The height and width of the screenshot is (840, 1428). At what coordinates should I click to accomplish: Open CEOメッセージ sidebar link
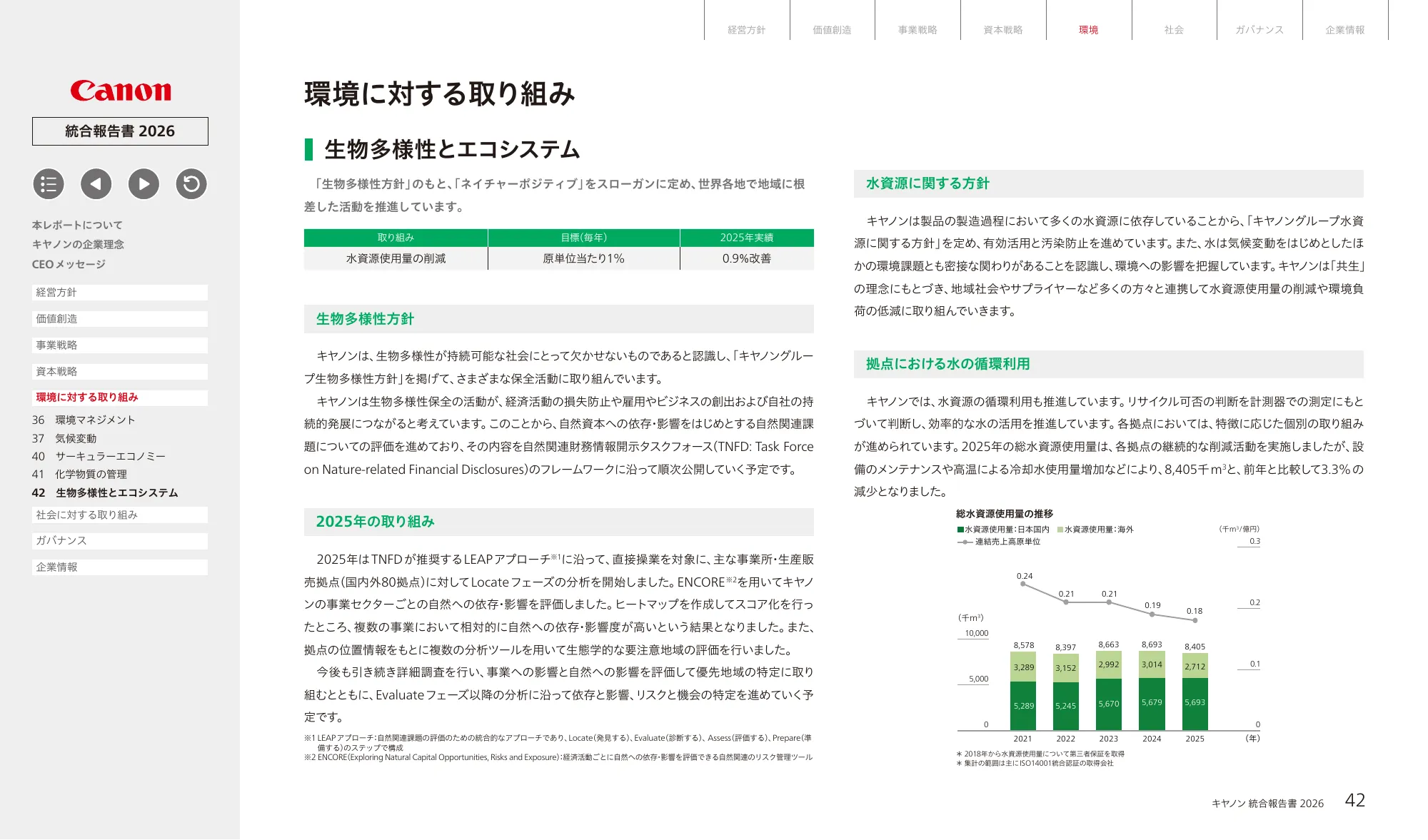click(x=69, y=264)
